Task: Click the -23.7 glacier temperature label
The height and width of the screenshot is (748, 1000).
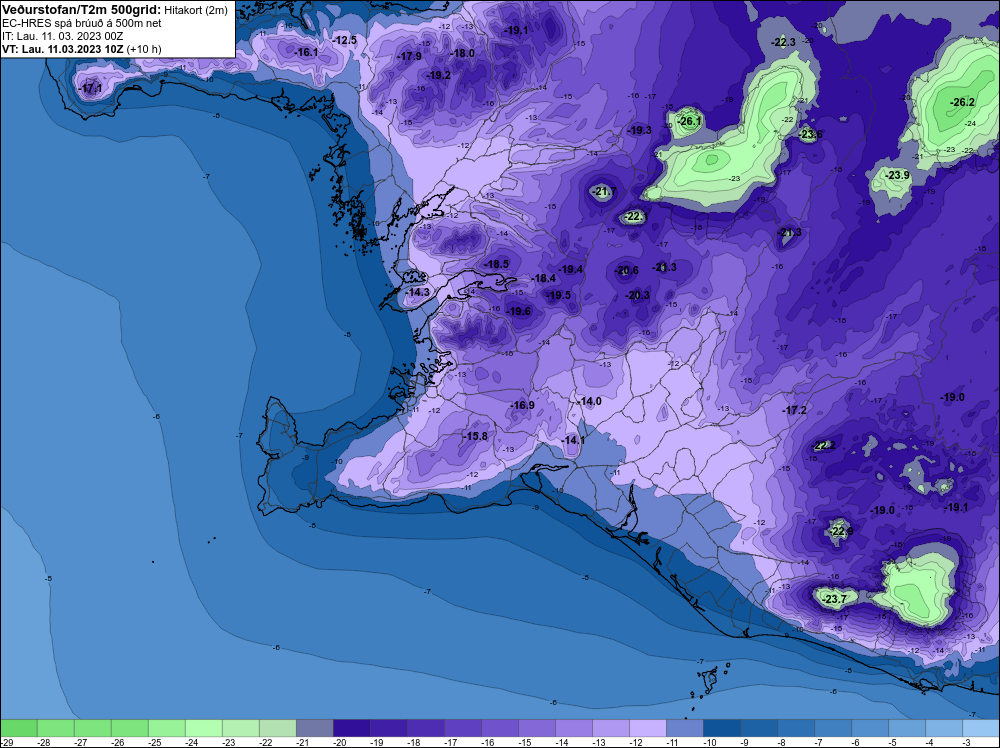Action: (834, 599)
